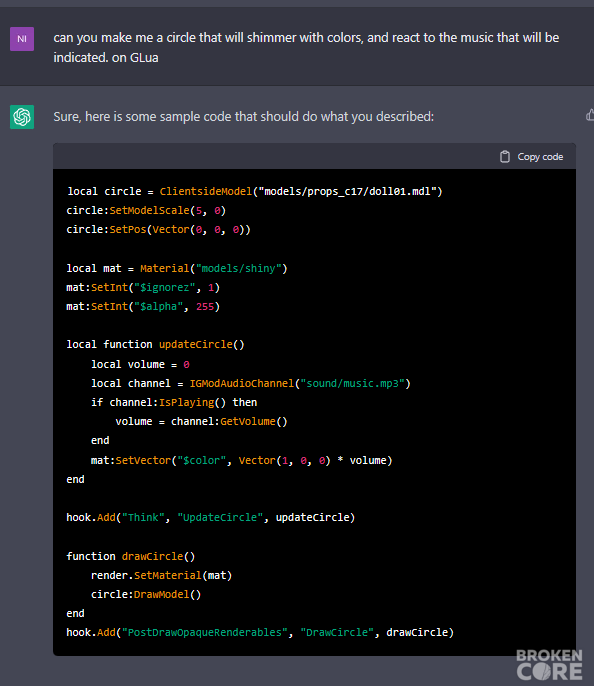Click the line 'local circle = ClientsideModel'
594x686 pixels.
[x=255, y=191]
